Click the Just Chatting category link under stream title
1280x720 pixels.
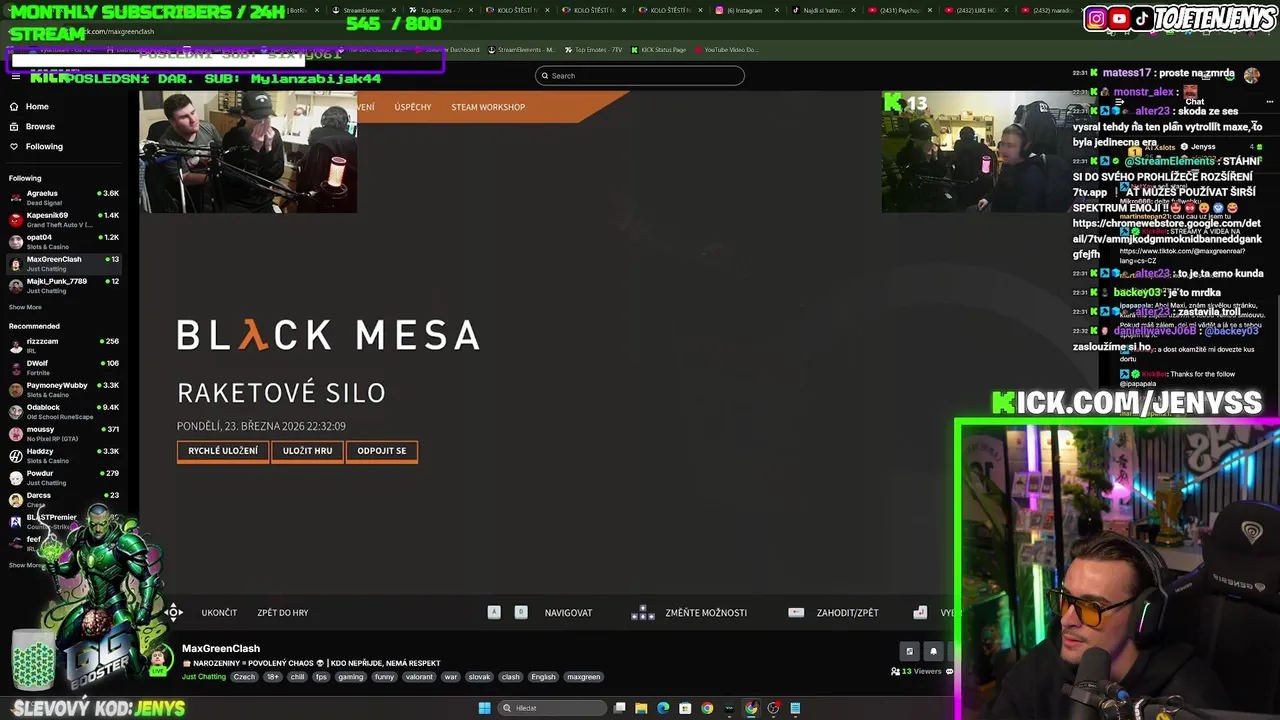[x=204, y=677]
